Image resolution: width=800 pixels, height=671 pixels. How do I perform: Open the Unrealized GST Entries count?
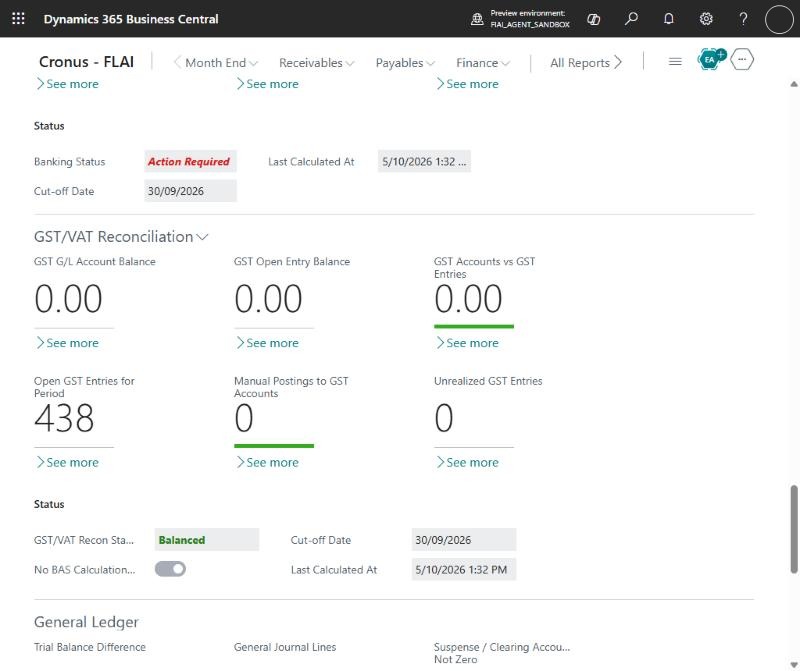tap(444, 418)
